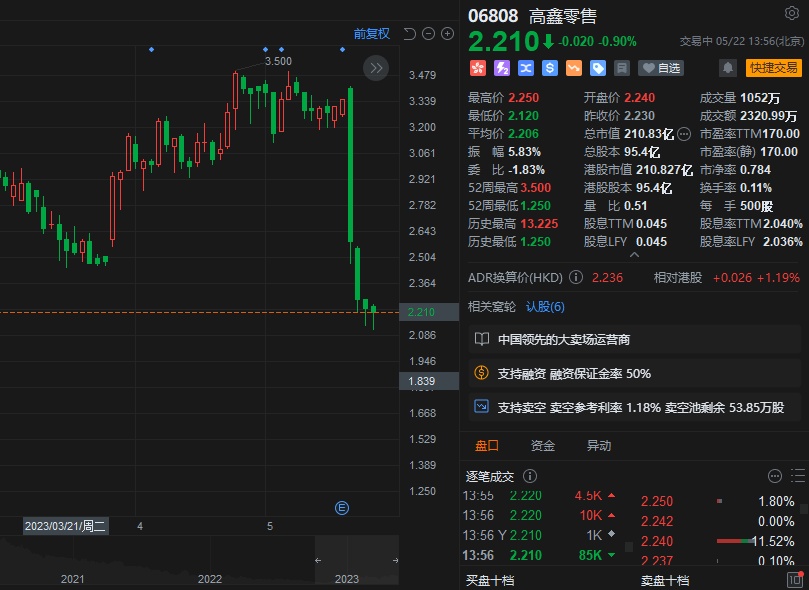Toggle 自选 watchlist favorite button
This screenshot has width=809, height=590.
pos(662,68)
